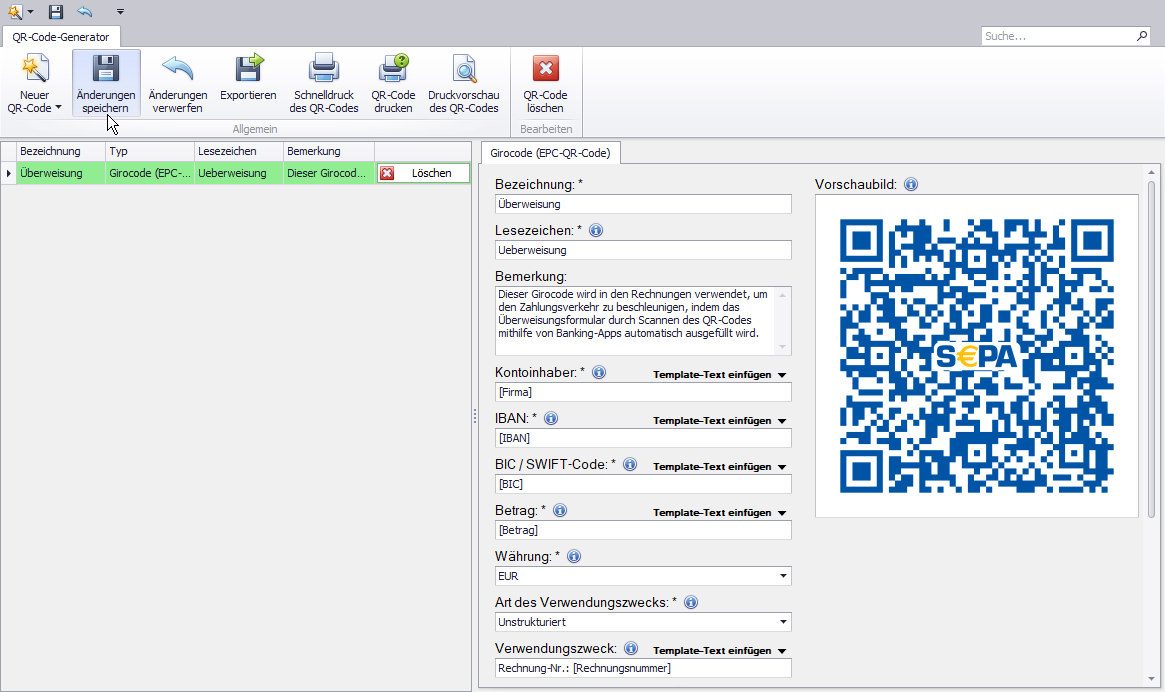Click the form scrollbar down arrow

coord(1152,678)
